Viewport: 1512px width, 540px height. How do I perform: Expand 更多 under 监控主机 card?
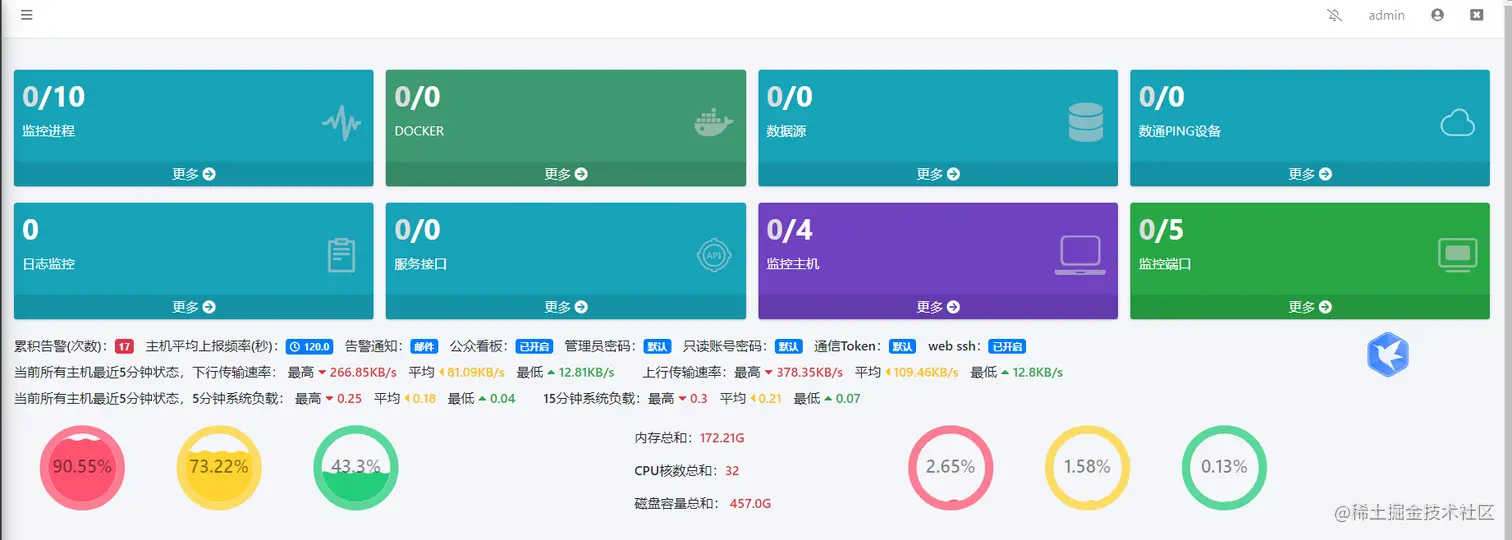pos(938,307)
